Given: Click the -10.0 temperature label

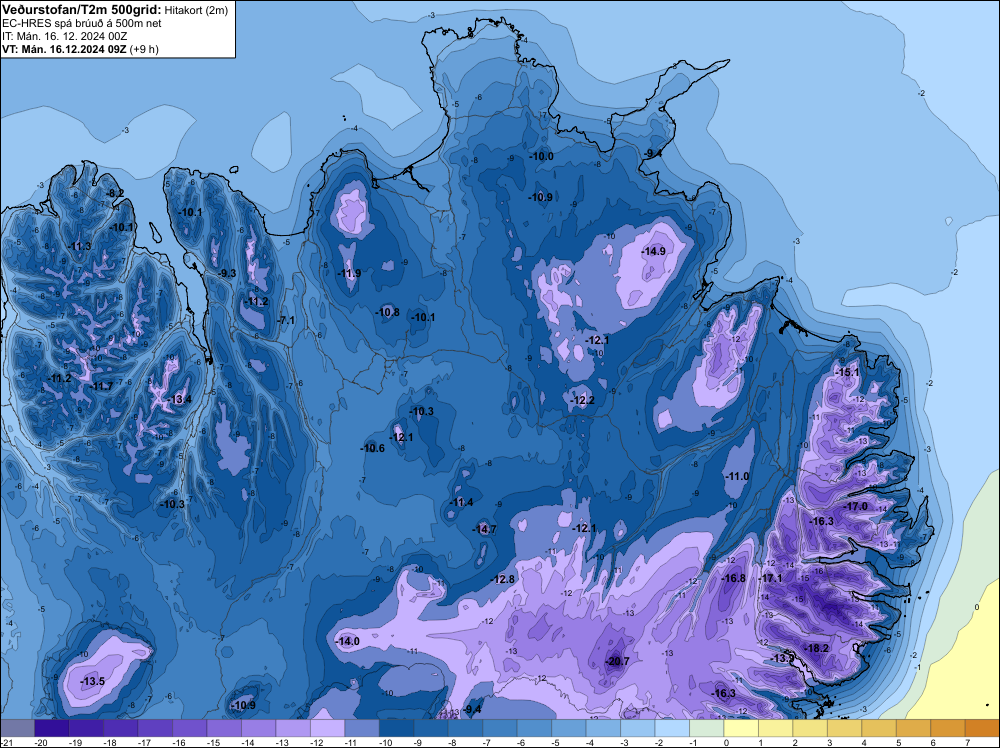Looking at the screenshot, I should click(541, 156).
